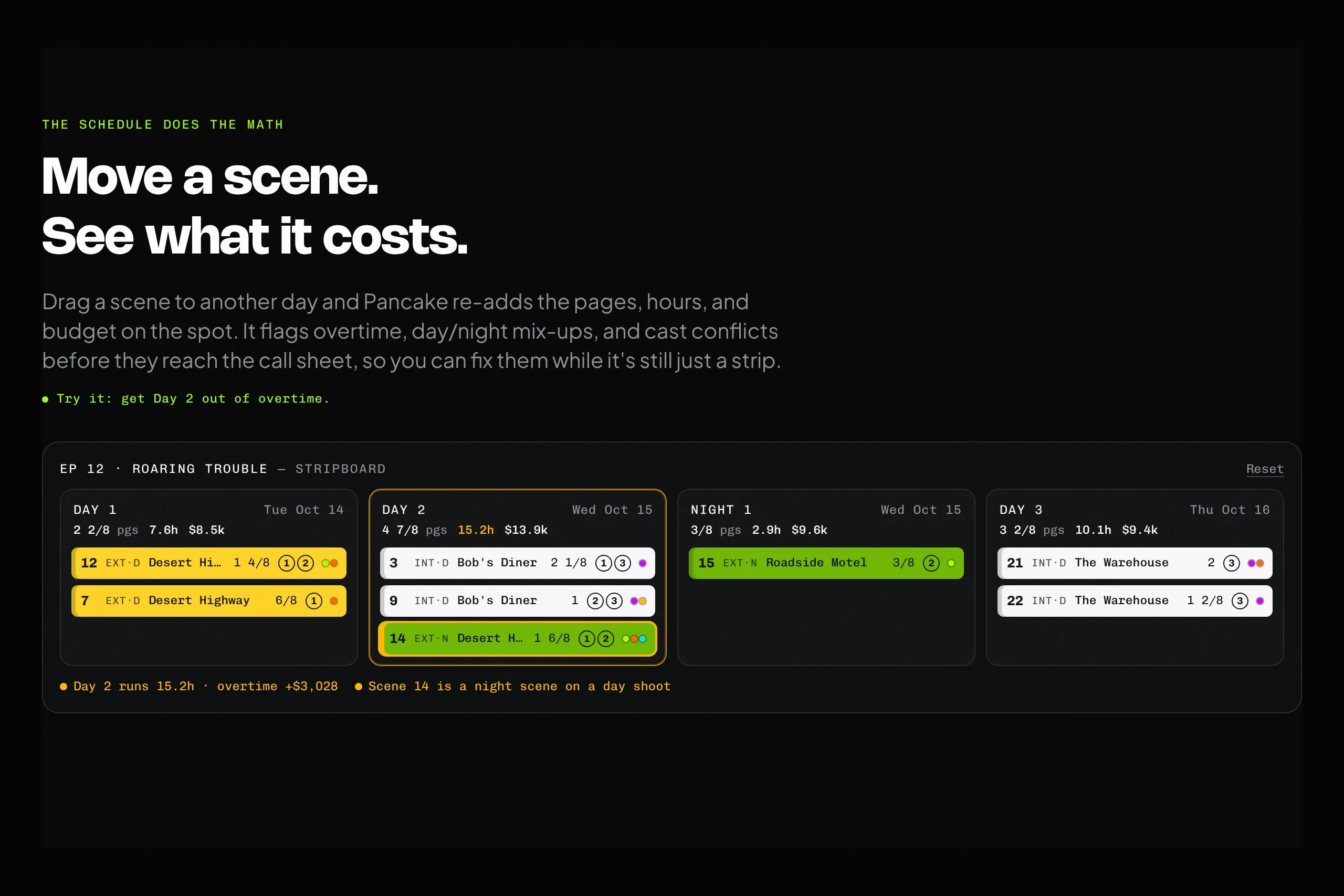The height and width of the screenshot is (896, 1344).
Task: Click cast badge 1 on scene 3
Action: [x=603, y=563]
